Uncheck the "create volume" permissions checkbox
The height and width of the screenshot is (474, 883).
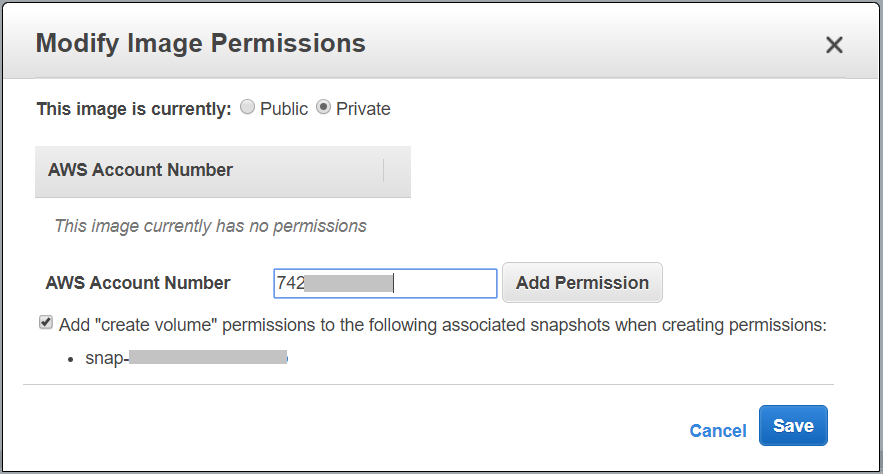[x=46, y=323]
